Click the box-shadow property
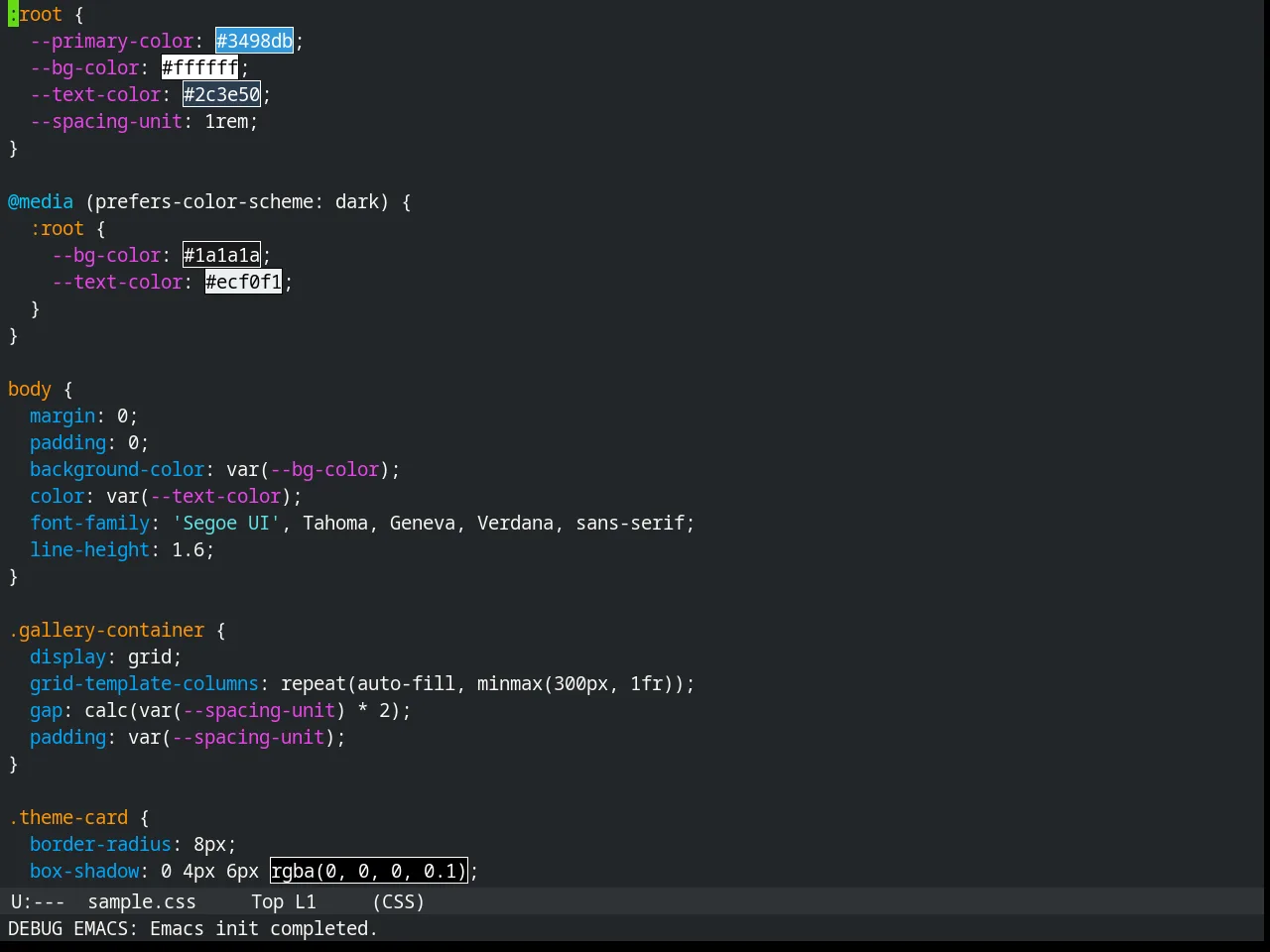This screenshot has width=1270, height=952. (84, 871)
